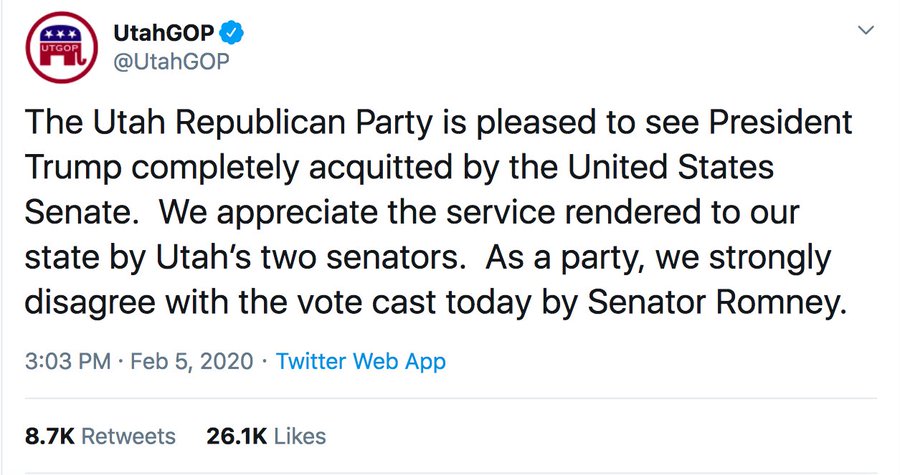Click the blue verified checkmark badge
Image resolution: width=900 pixels, height=475 pixels.
click(232, 33)
